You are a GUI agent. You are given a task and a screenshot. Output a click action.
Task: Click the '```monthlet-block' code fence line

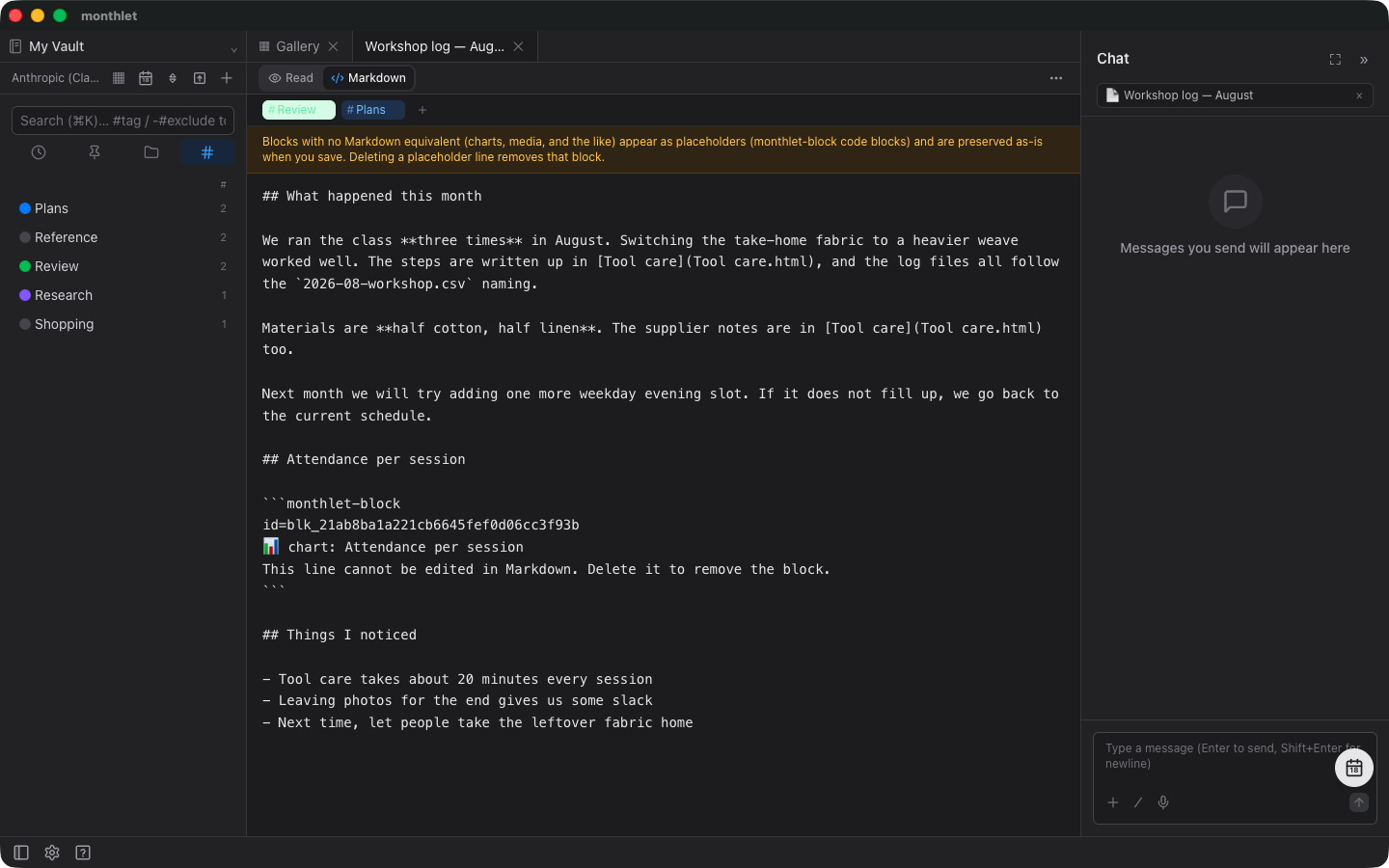(x=332, y=503)
